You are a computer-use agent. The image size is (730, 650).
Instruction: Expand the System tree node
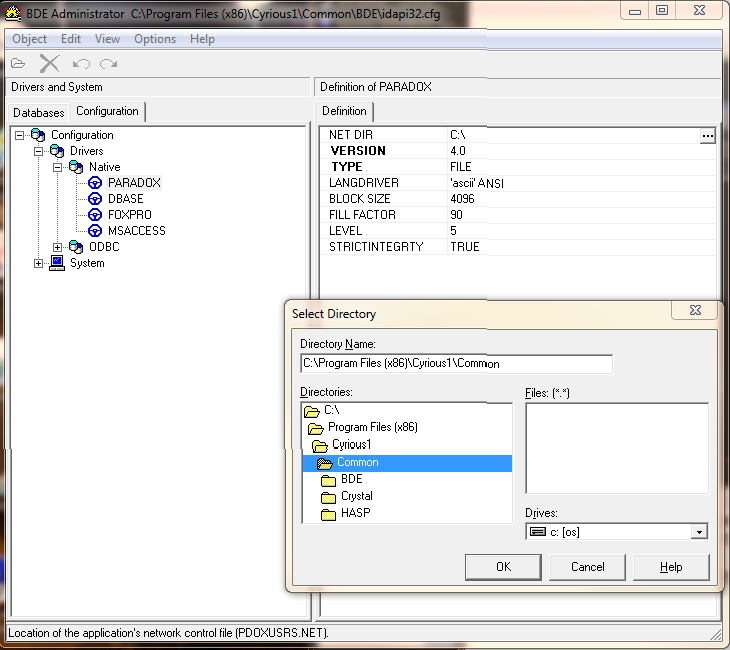38,264
